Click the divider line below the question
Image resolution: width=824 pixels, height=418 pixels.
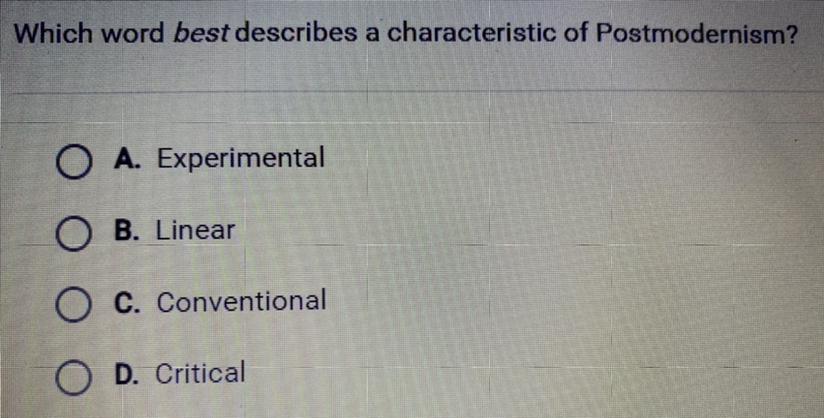[x=412, y=92]
